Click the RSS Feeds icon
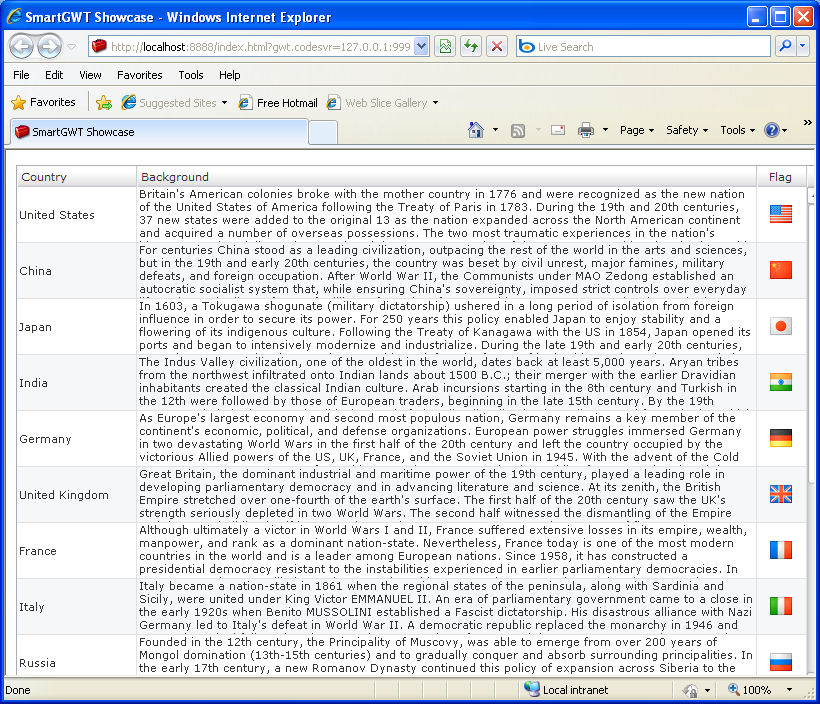Screen dimensions: 820x704 518,130
